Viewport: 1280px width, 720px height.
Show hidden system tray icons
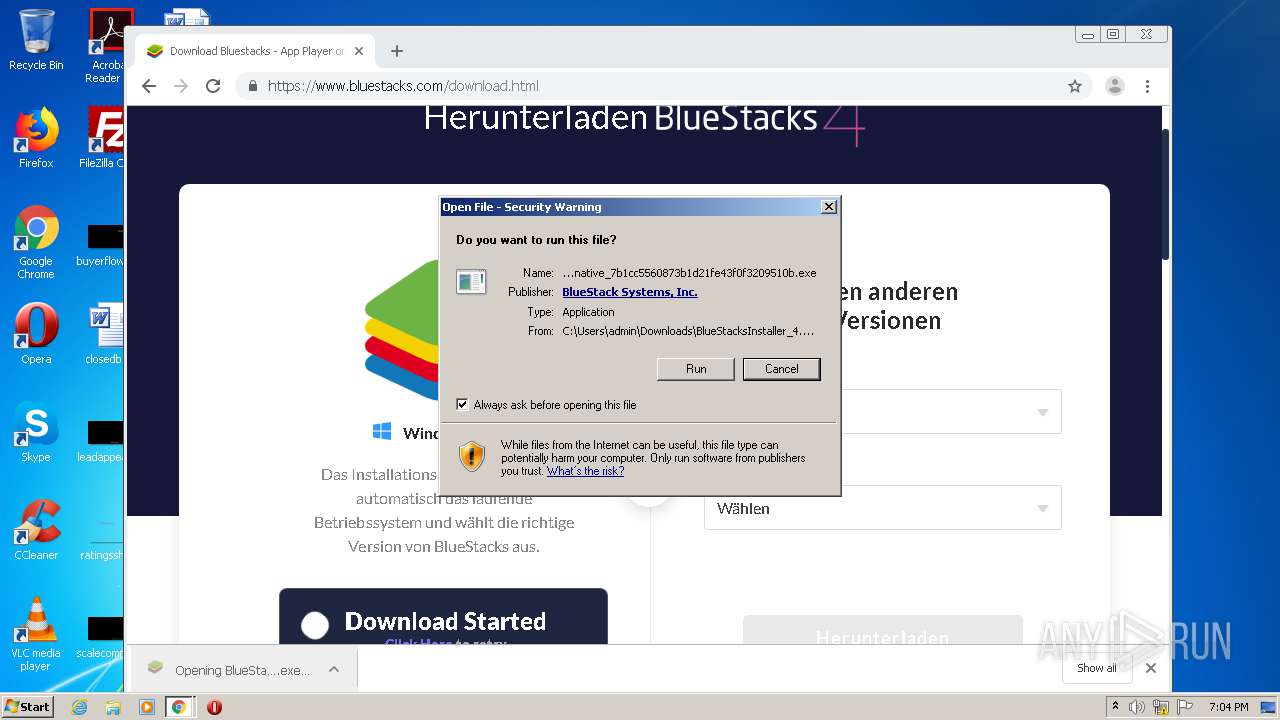click(x=1116, y=707)
